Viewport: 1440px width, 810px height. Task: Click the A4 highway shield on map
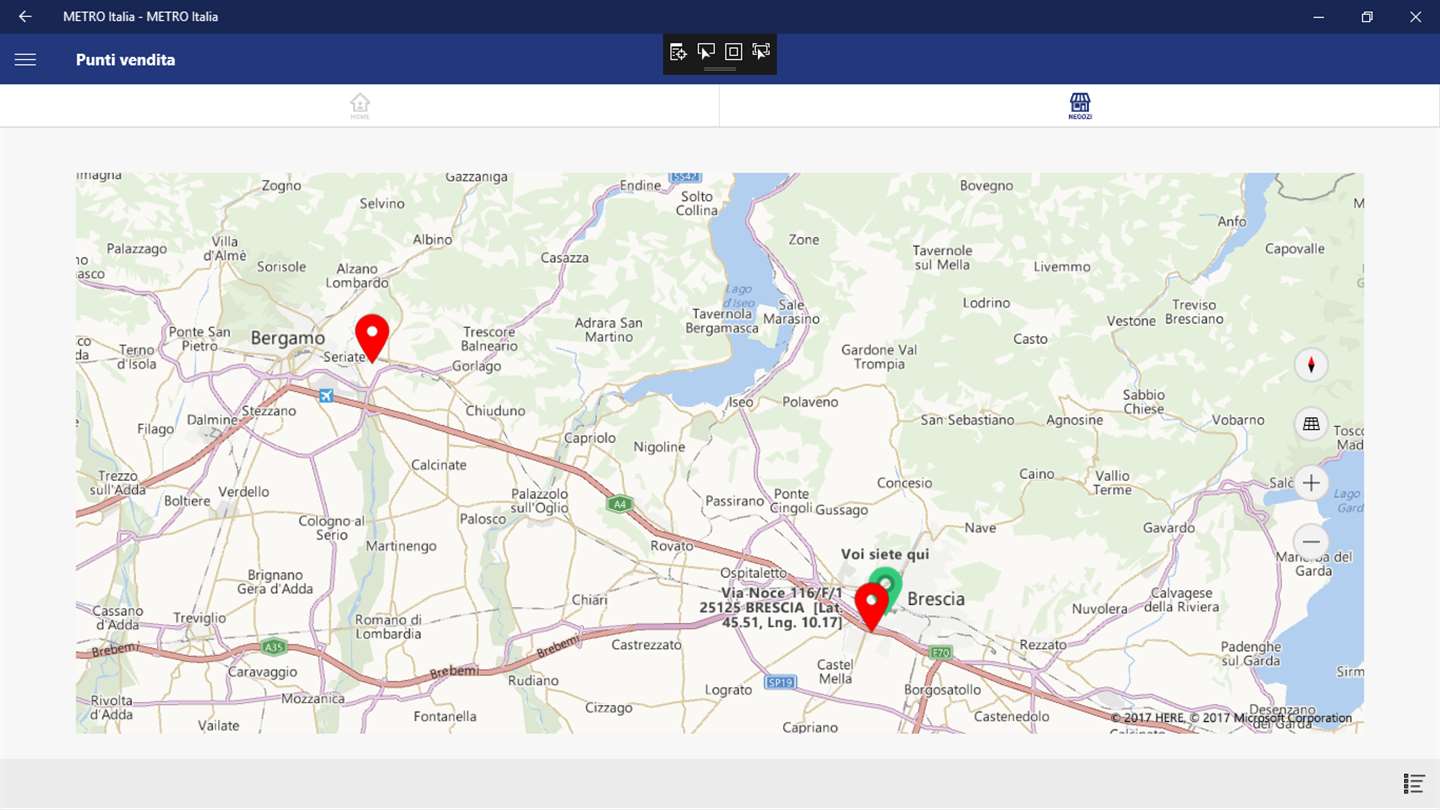[x=620, y=504]
